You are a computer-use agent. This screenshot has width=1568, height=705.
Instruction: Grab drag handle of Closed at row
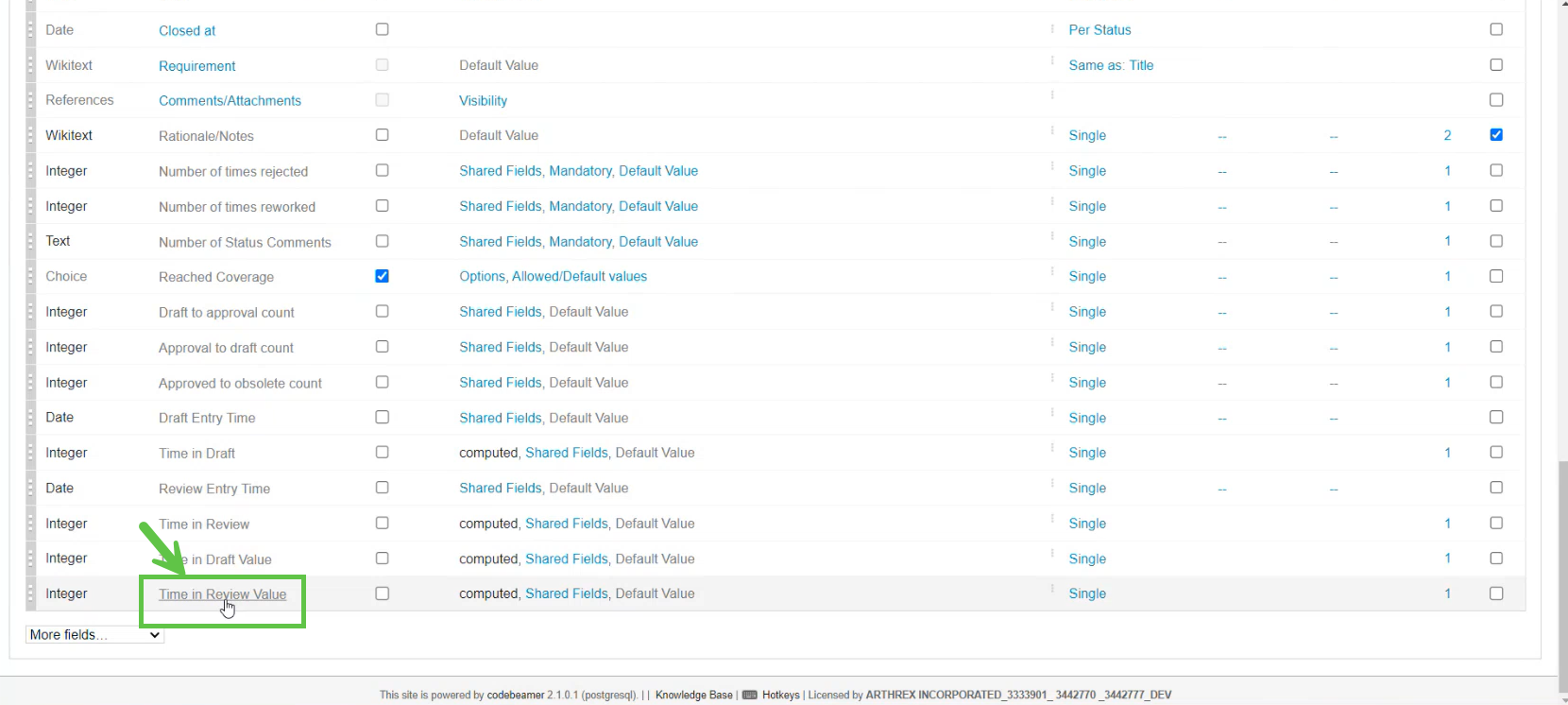(x=30, y=30)
